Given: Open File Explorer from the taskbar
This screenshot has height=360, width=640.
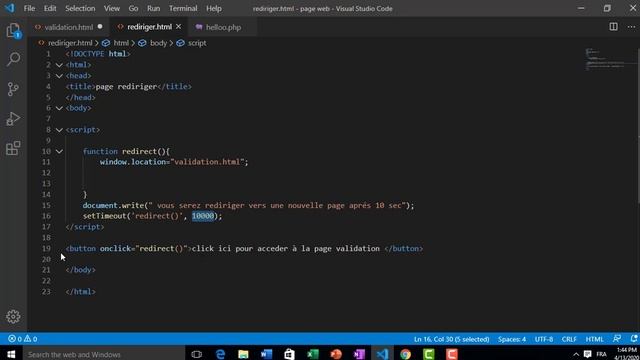Looking at the screenshot, I should [243, 354].
